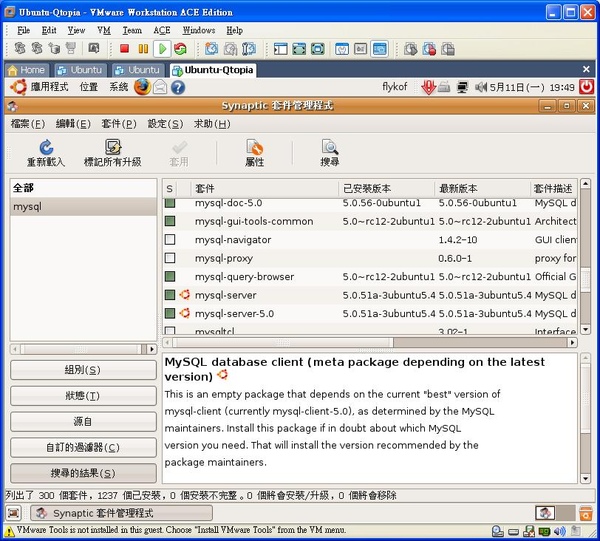This screenshot has height=541, width=600.
Task: Click the 搜尋的結果(S) search results button
Action: [x=83, y=473]
